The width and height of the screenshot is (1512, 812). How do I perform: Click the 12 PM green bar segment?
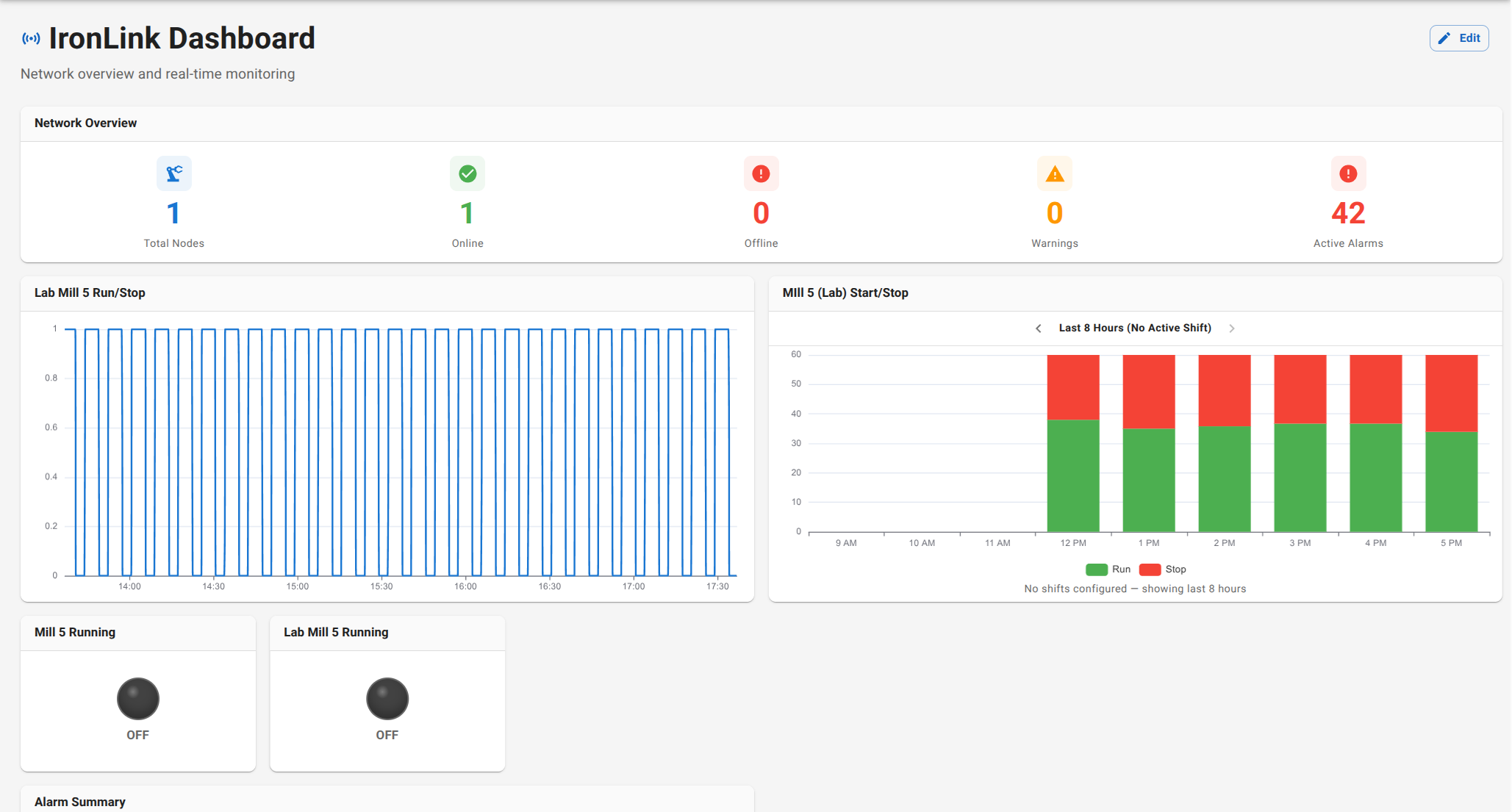click(x=1072, y=474)
